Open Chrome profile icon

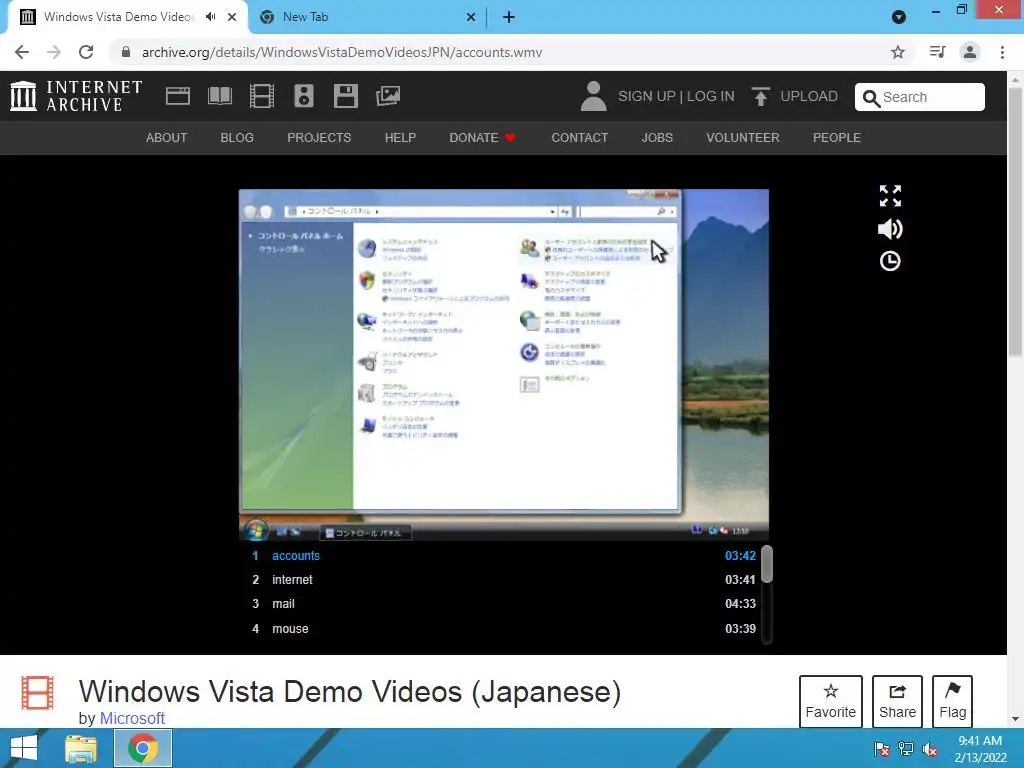[970, 52]
